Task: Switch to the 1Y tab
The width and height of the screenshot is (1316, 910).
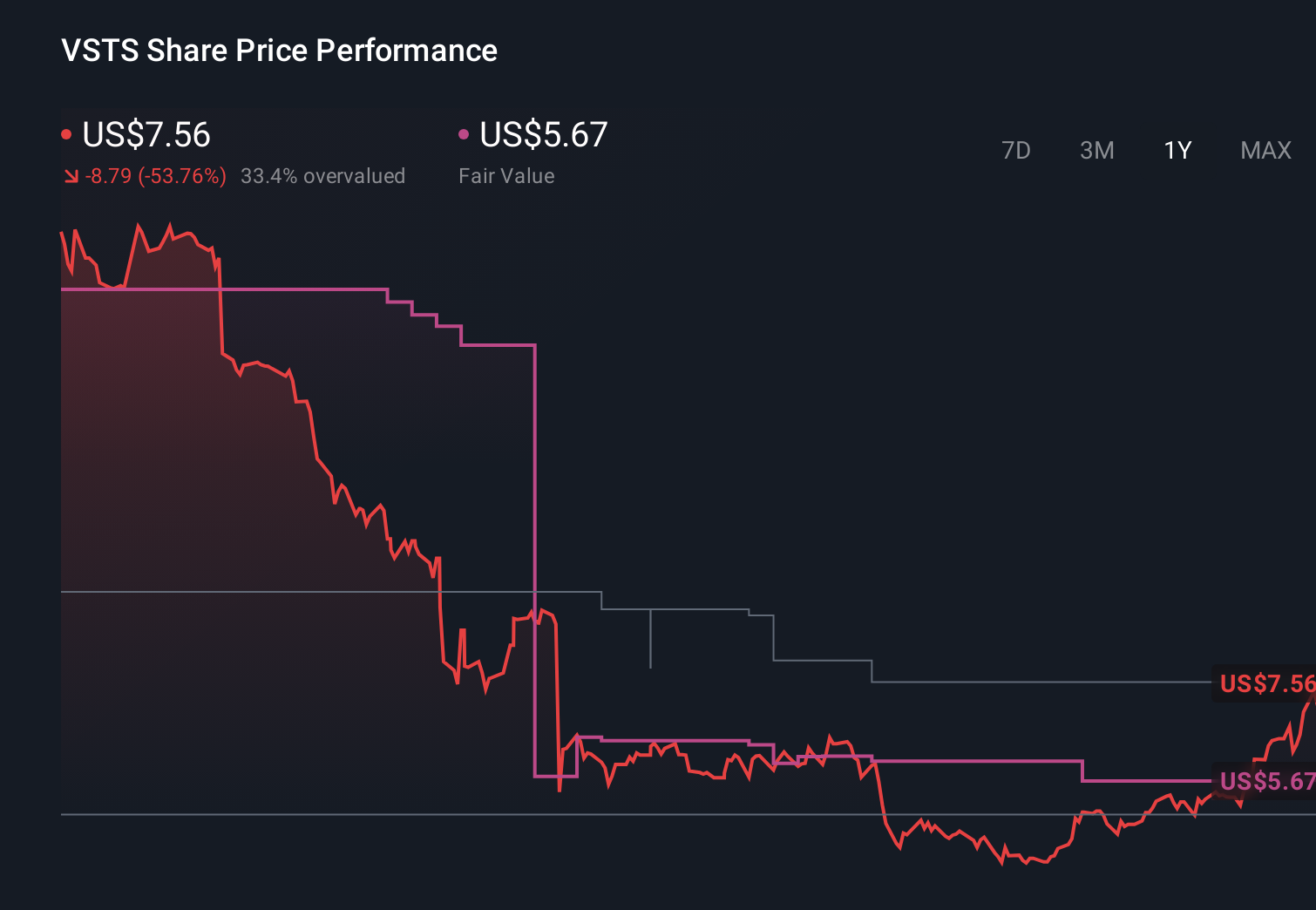Action: pyautogui.click(x=1177, y=150)
